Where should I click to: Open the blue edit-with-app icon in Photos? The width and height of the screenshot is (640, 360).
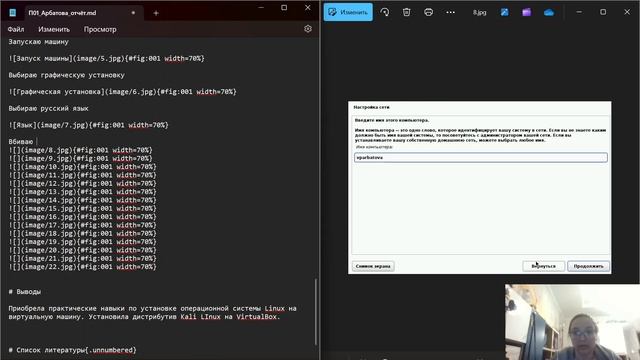(x=504, y=12)
